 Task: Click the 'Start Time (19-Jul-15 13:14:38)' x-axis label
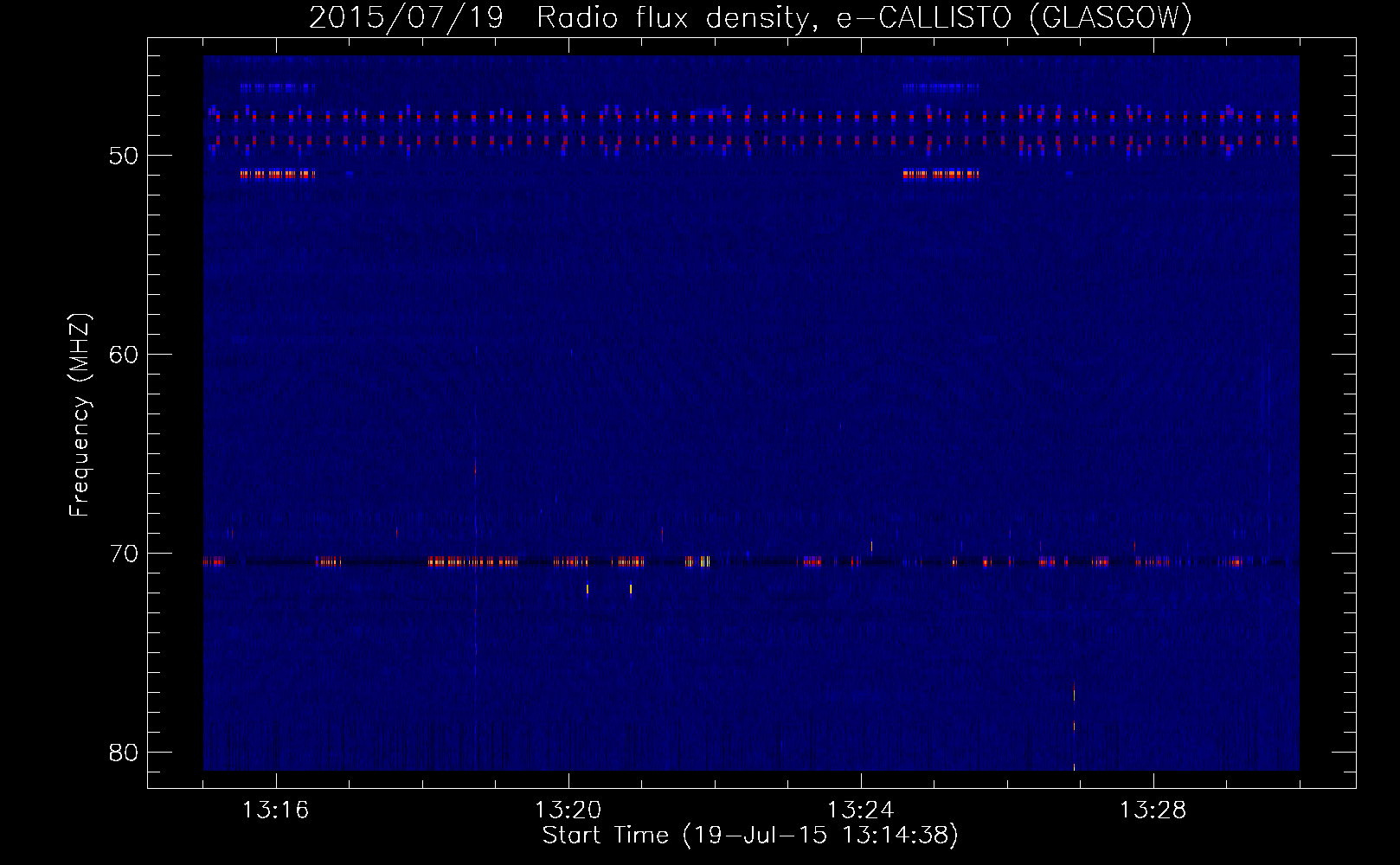tap(750, 836)
